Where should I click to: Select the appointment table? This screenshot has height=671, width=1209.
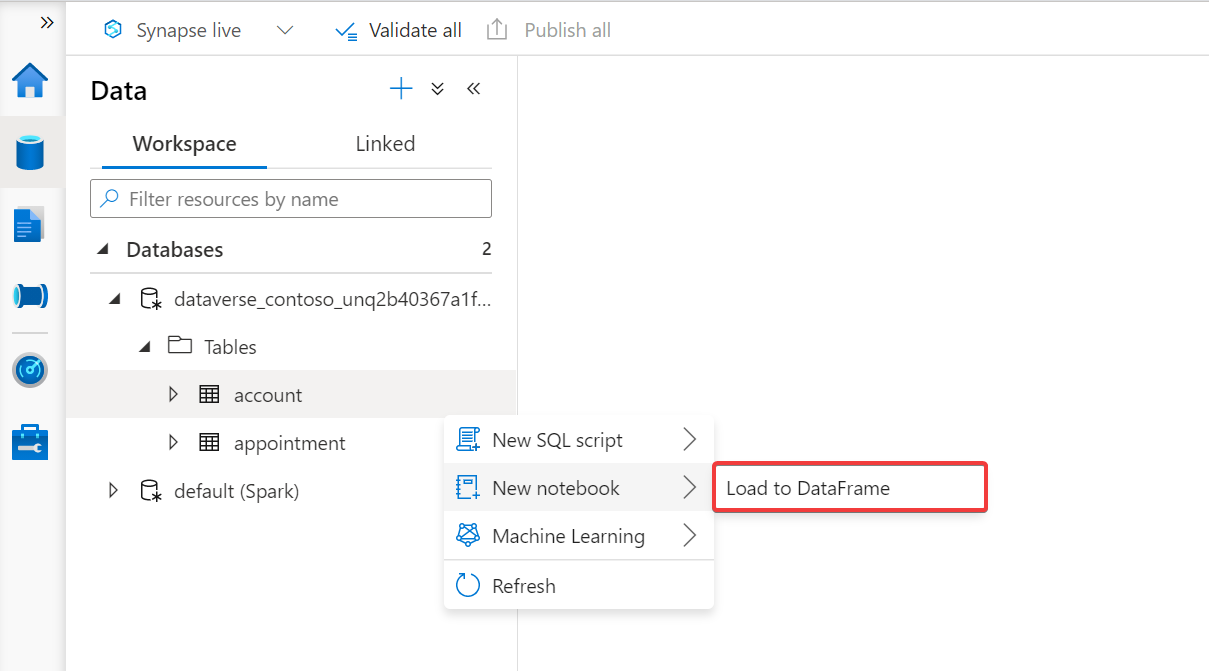(x=289, y=443)
